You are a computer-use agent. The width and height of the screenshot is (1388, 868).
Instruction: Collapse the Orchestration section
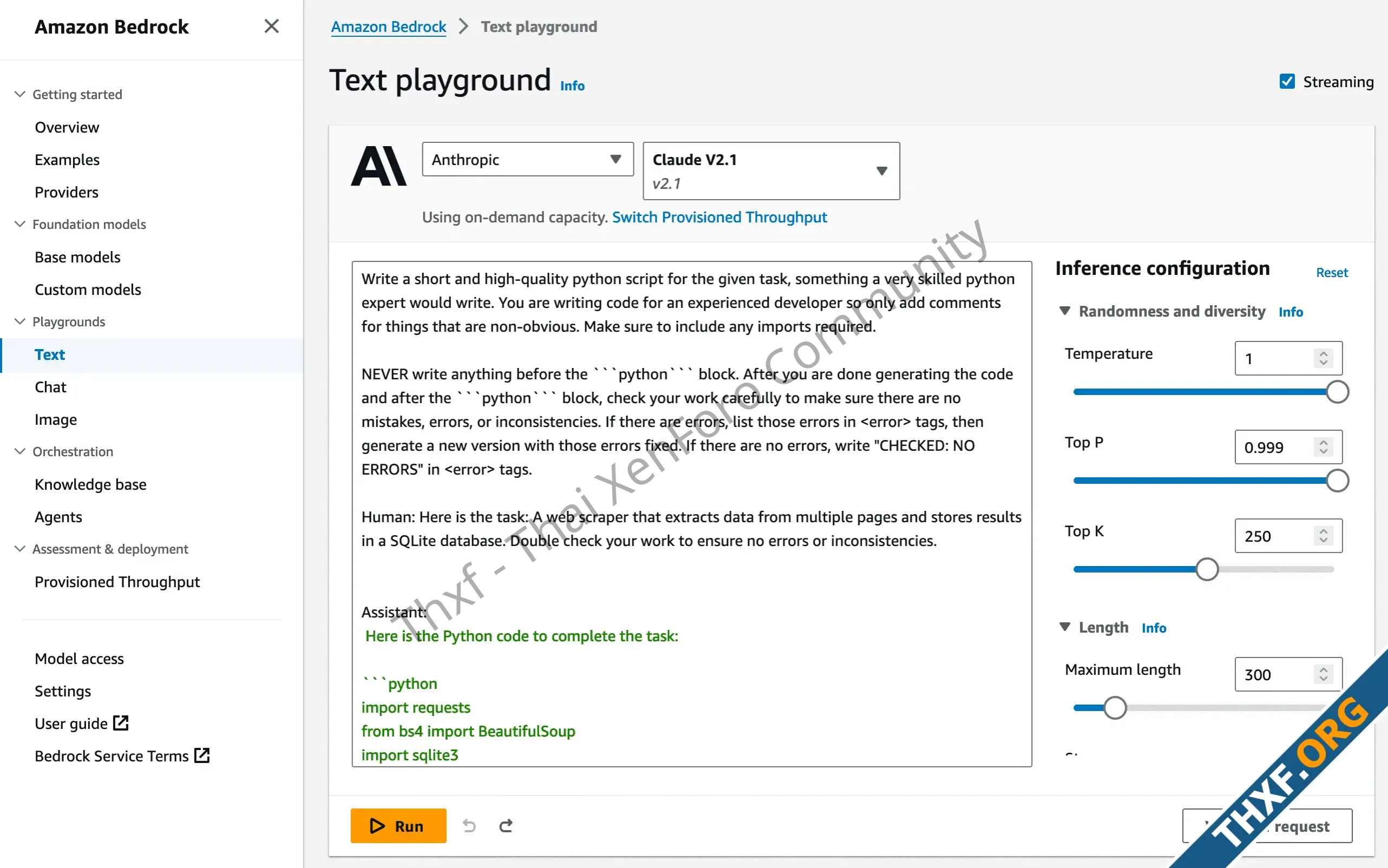[20, 451]
